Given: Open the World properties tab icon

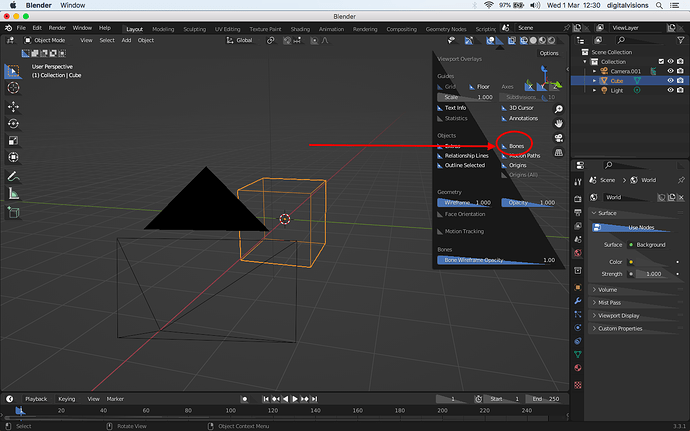Looking at the screenshot, I should 578,253.
